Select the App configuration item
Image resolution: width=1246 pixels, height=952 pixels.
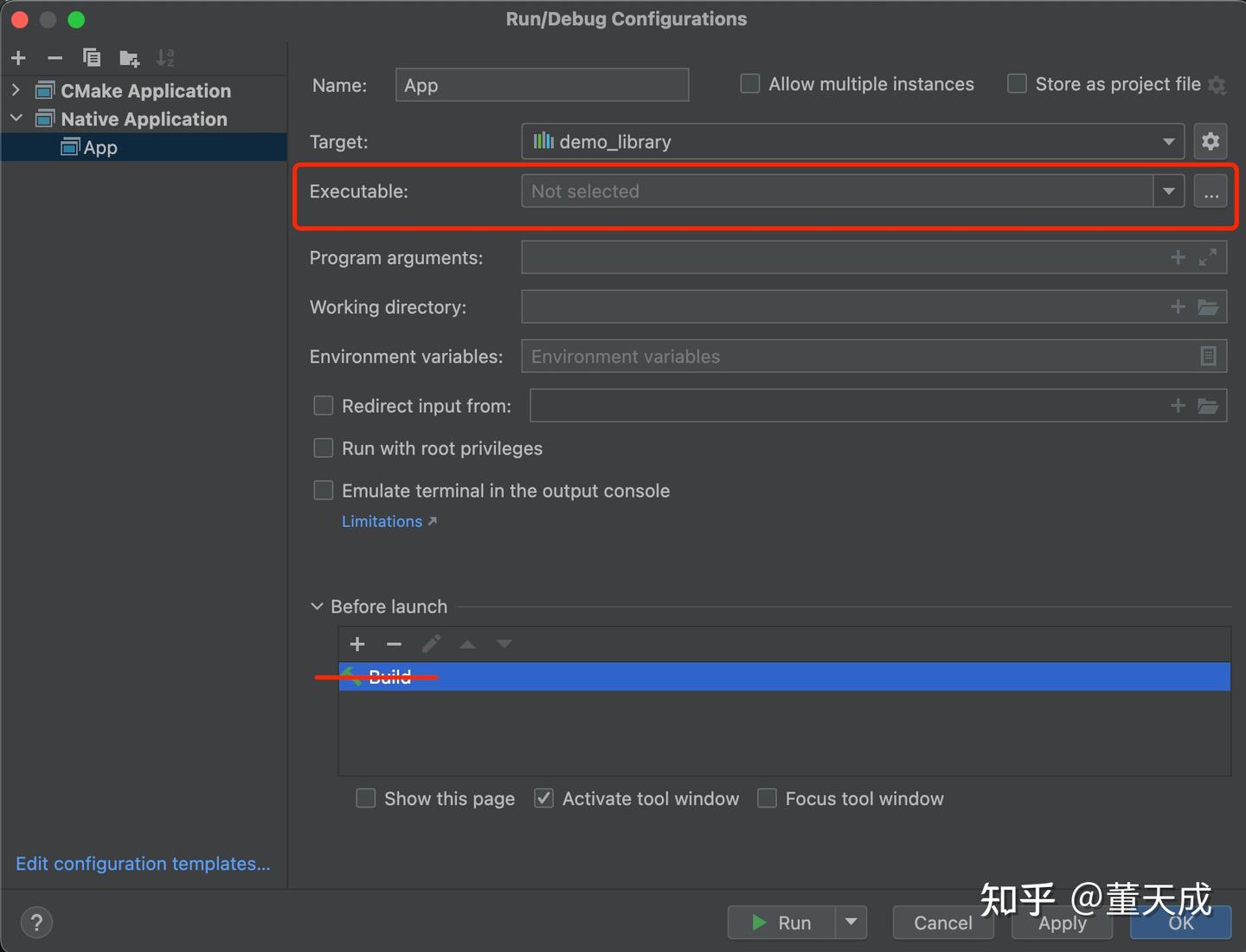tap(144, 147)
